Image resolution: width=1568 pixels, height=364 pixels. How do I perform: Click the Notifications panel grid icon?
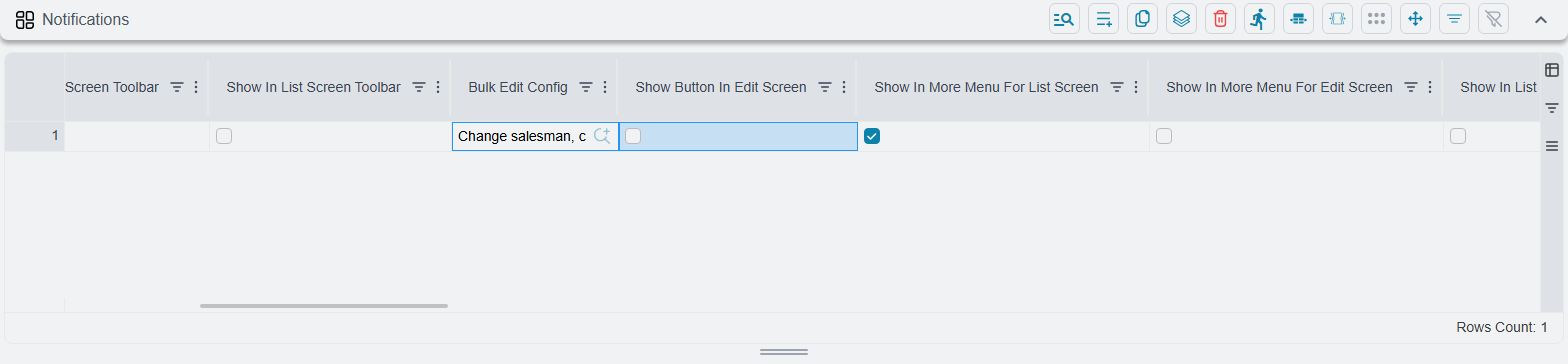pos(25,19)
